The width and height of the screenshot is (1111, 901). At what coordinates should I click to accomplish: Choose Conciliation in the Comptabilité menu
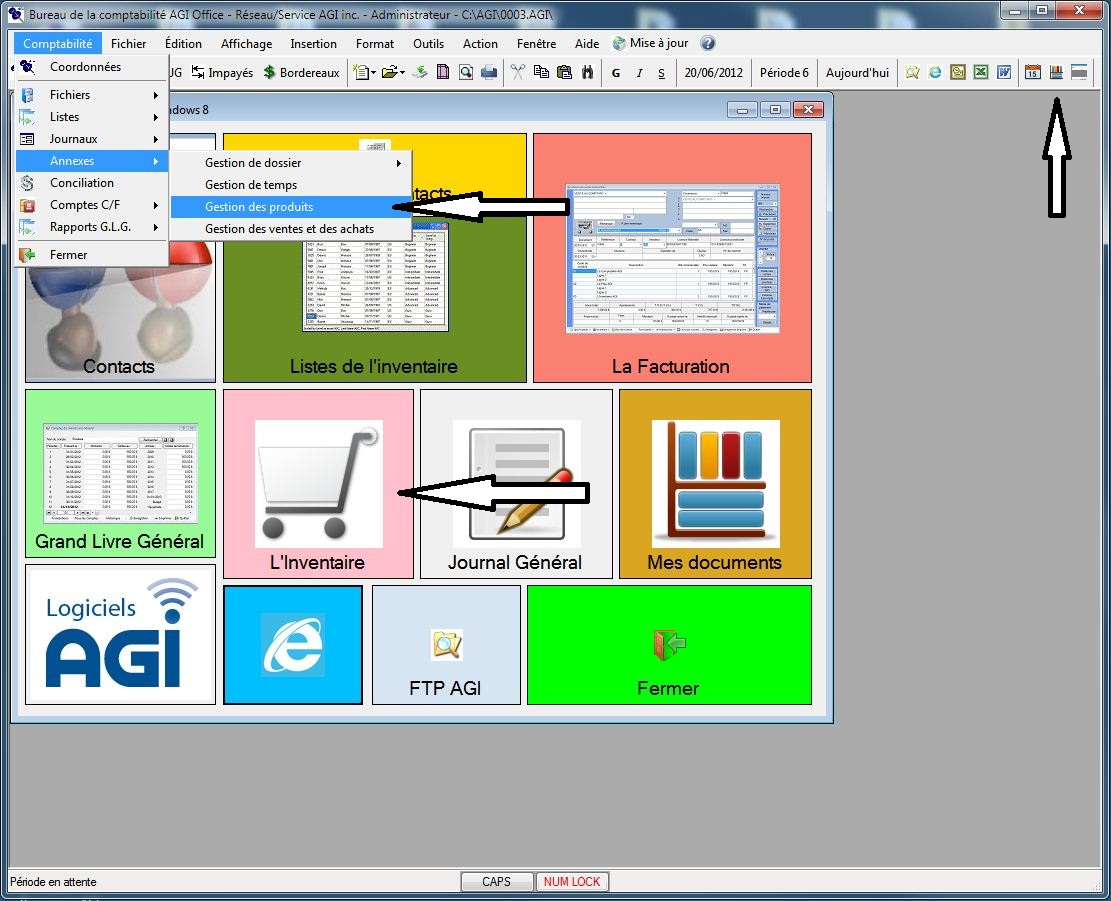pos(92,183)
